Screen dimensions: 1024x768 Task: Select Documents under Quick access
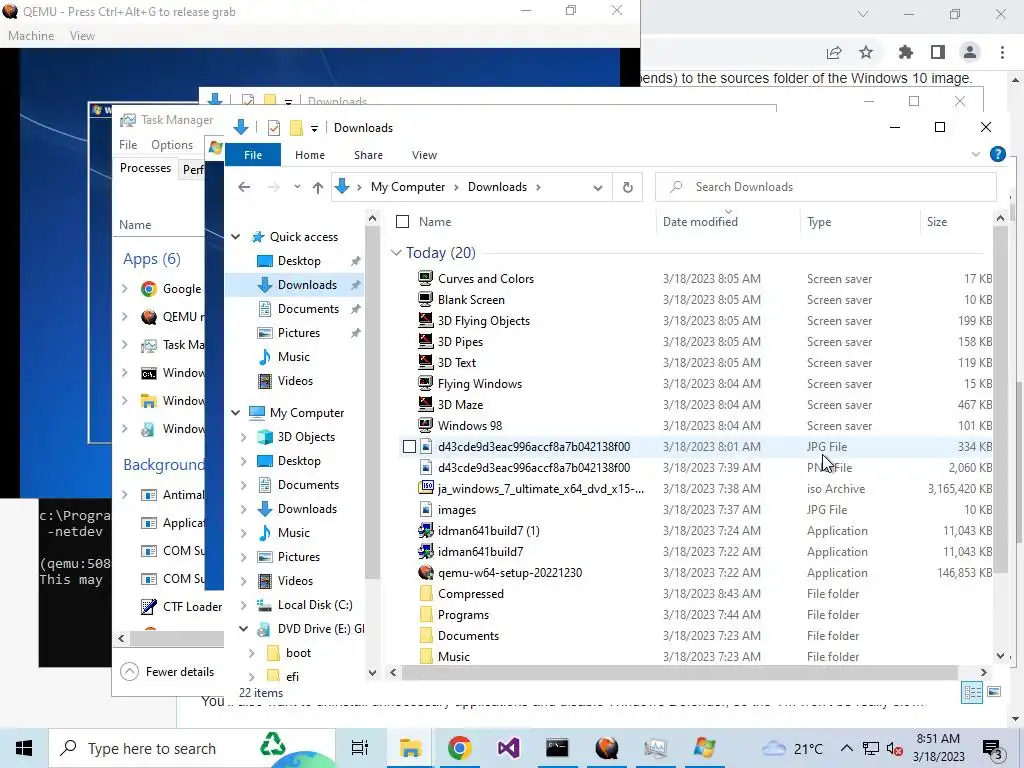[x=308, y=309]
